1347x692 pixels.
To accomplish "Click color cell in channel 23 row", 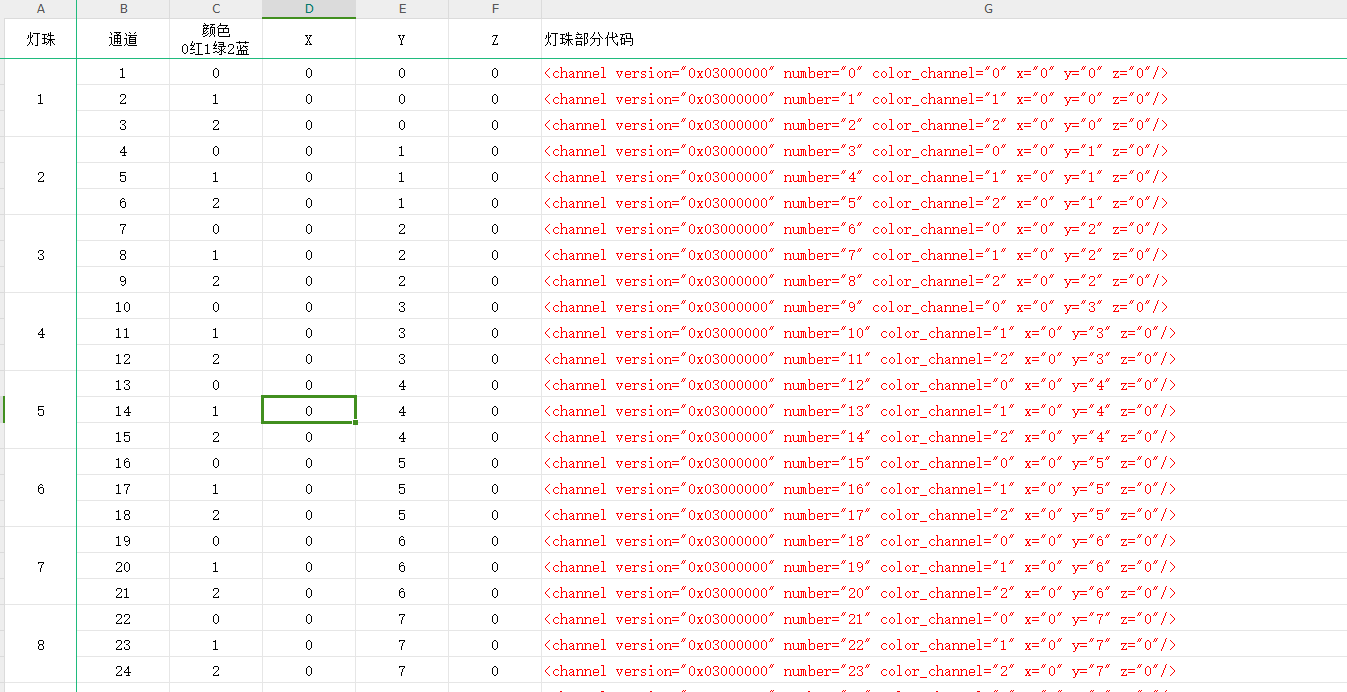I will pyautogui.click(x=216, y=645).
